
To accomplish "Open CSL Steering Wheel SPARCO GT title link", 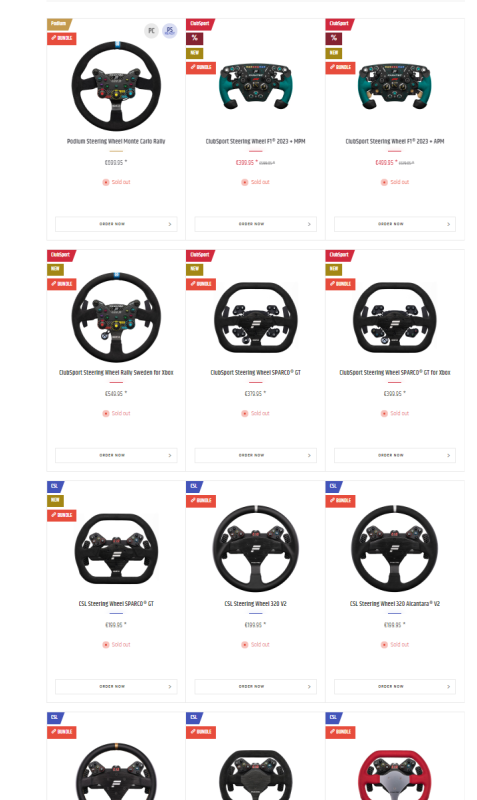I will point(116,604).
